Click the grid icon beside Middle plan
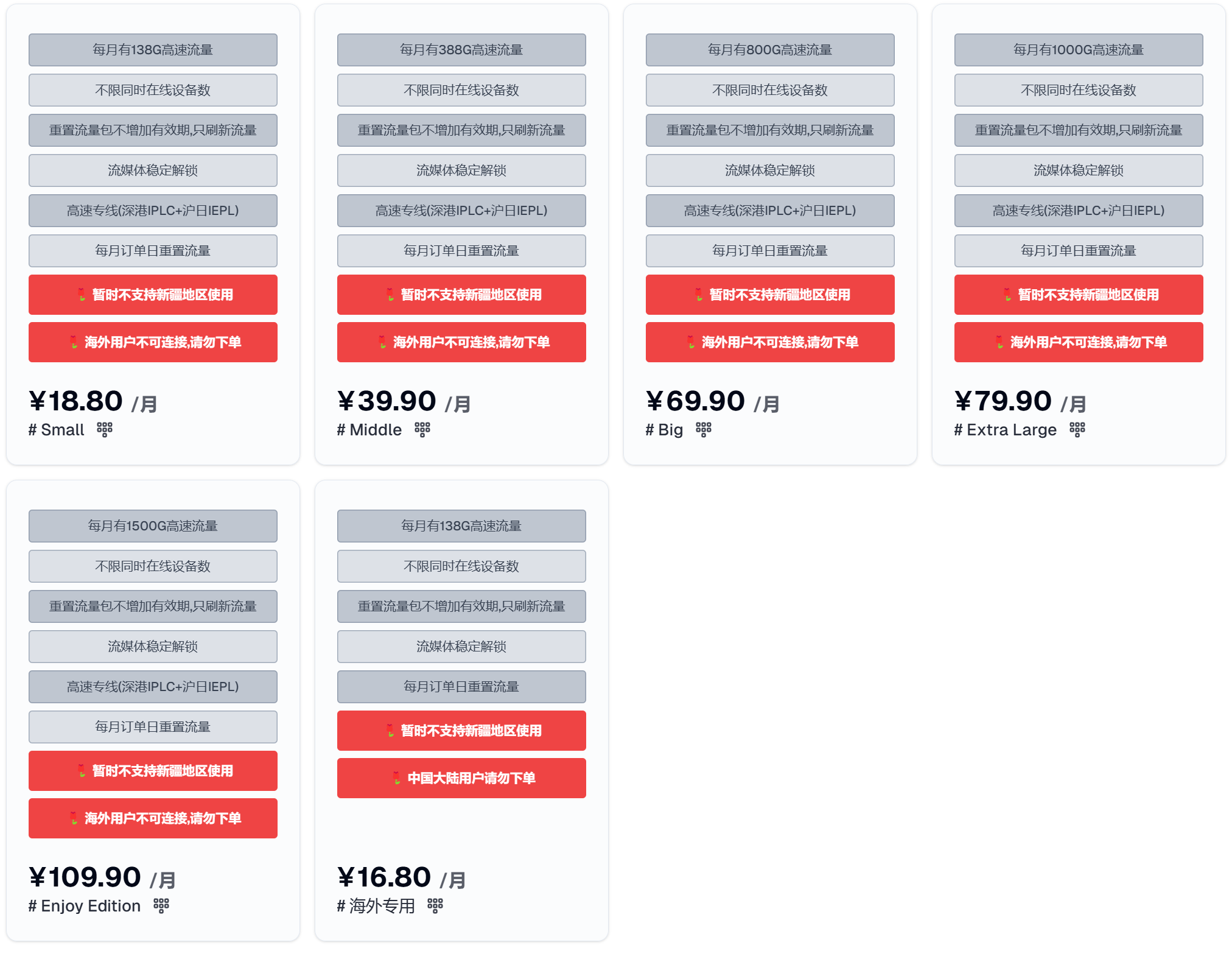Image resolution: width=1232 pixels, height=962 pixels. click(x=422, y=430)
